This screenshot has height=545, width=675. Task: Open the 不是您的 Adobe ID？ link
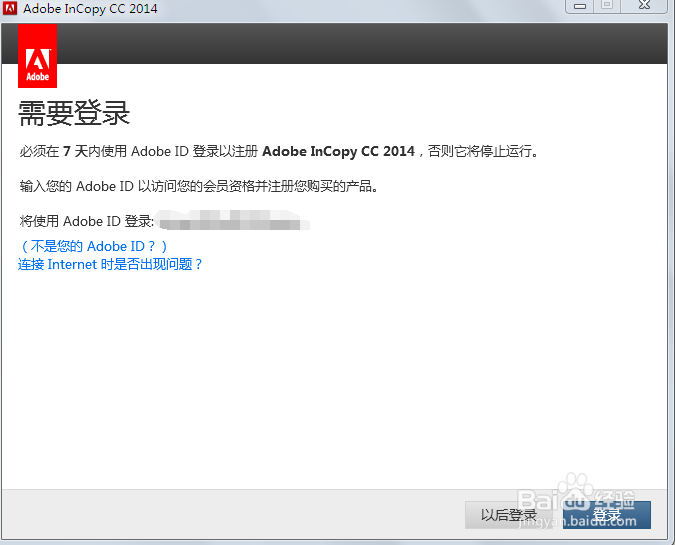pyautogui.click(x=94, y=246)
